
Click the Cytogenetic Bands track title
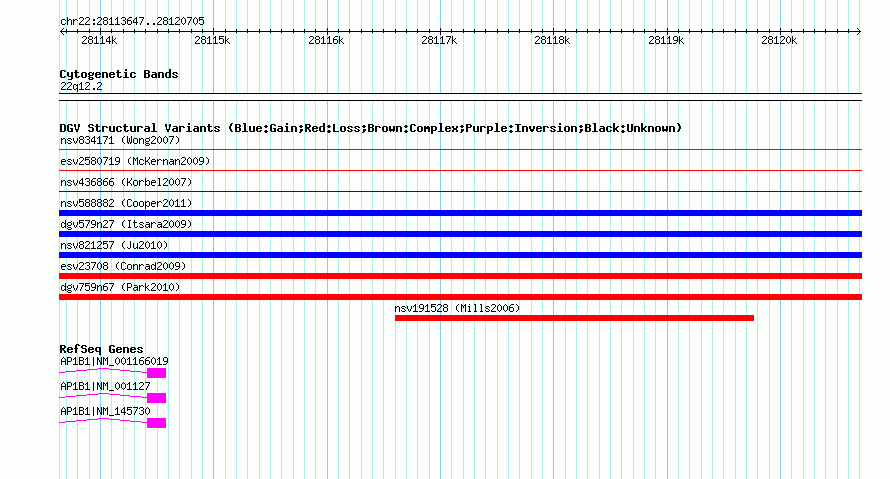pos(119,74)
